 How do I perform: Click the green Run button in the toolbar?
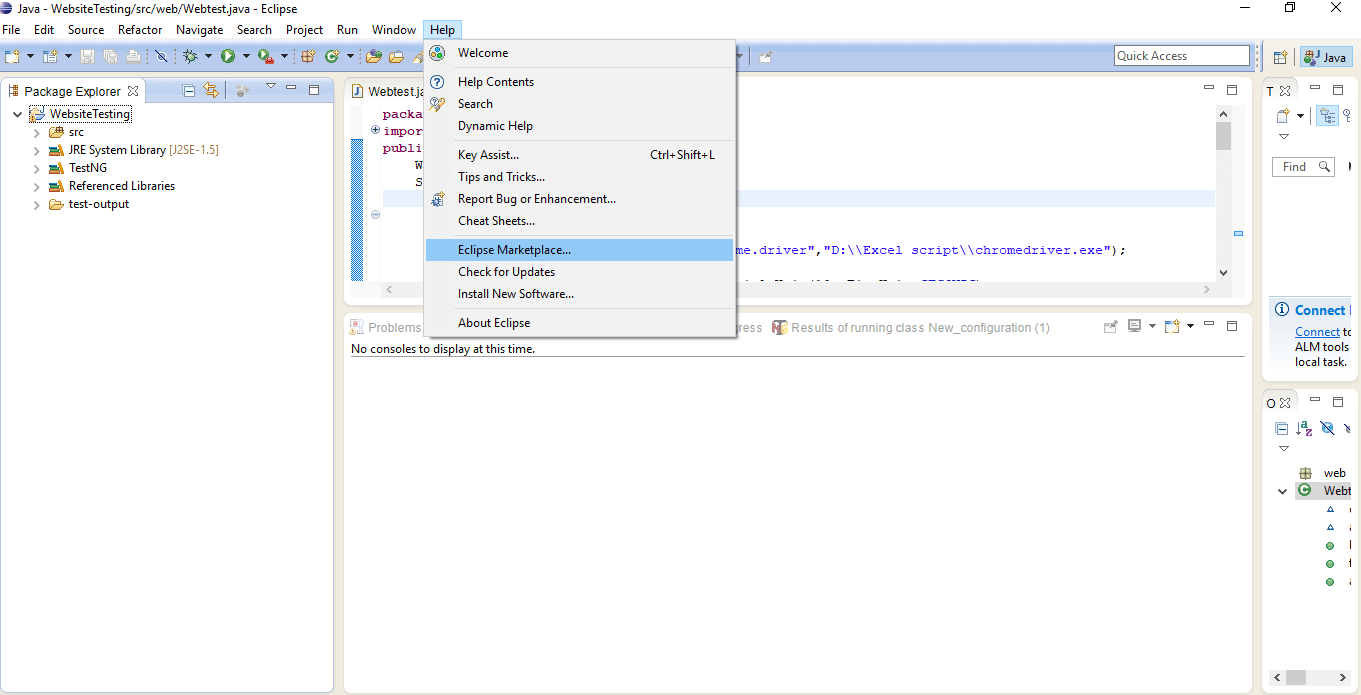click(x=228, y=57)
